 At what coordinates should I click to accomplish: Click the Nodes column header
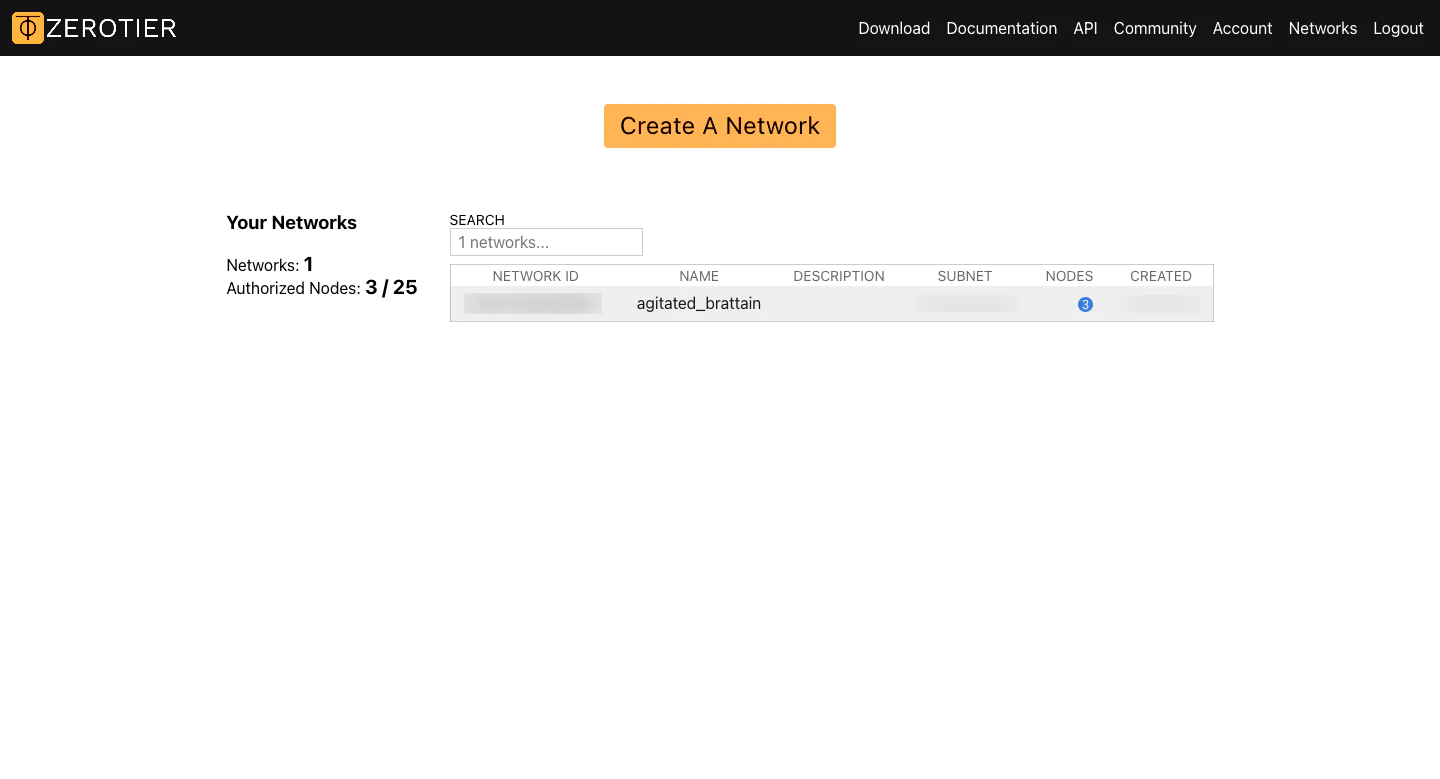point(1069,276)
